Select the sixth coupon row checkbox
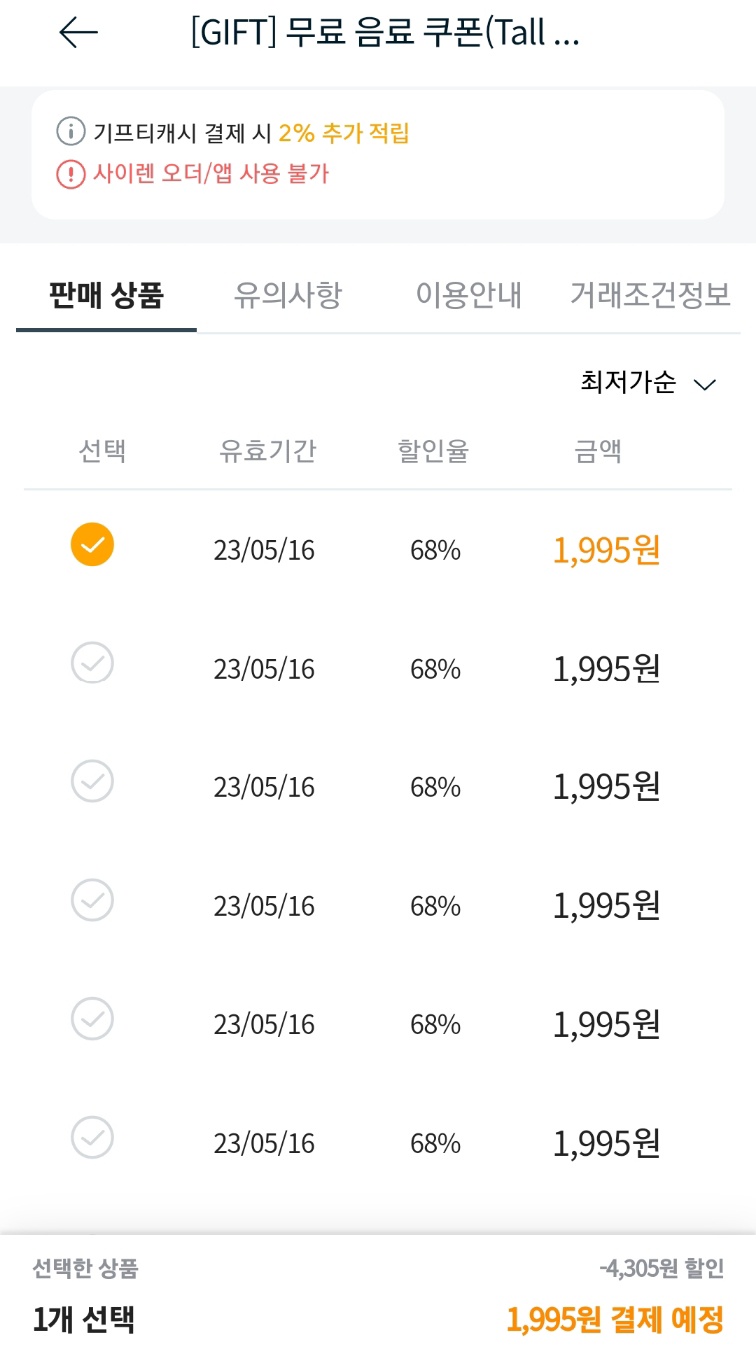The height and width of the screenshot is (1363, 756). 92,1137
